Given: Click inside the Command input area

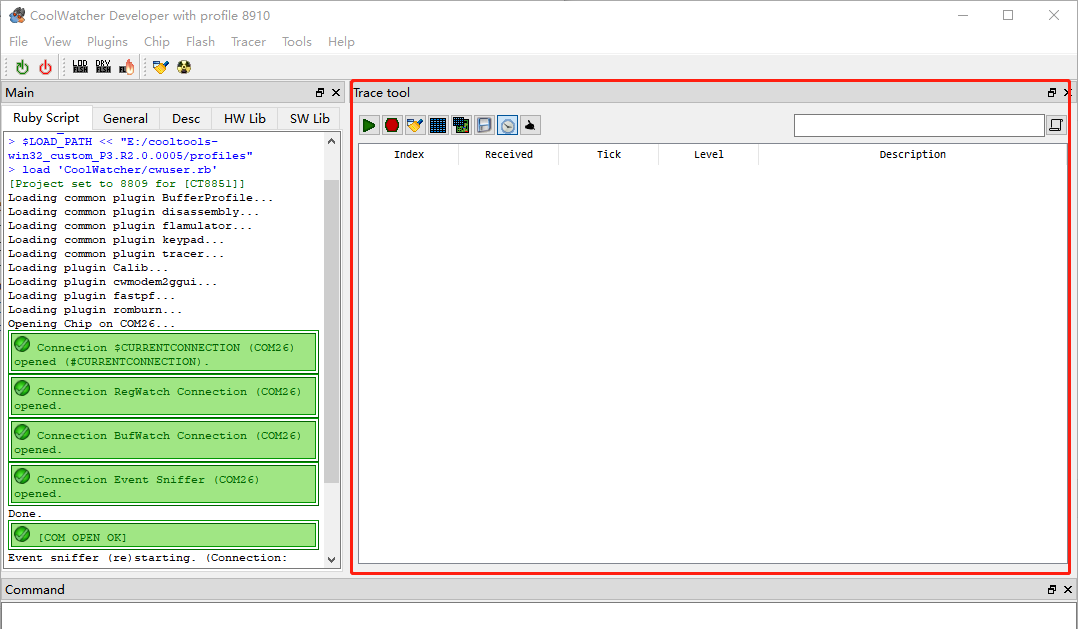Looking at the screenshot, I should (539, 616).
